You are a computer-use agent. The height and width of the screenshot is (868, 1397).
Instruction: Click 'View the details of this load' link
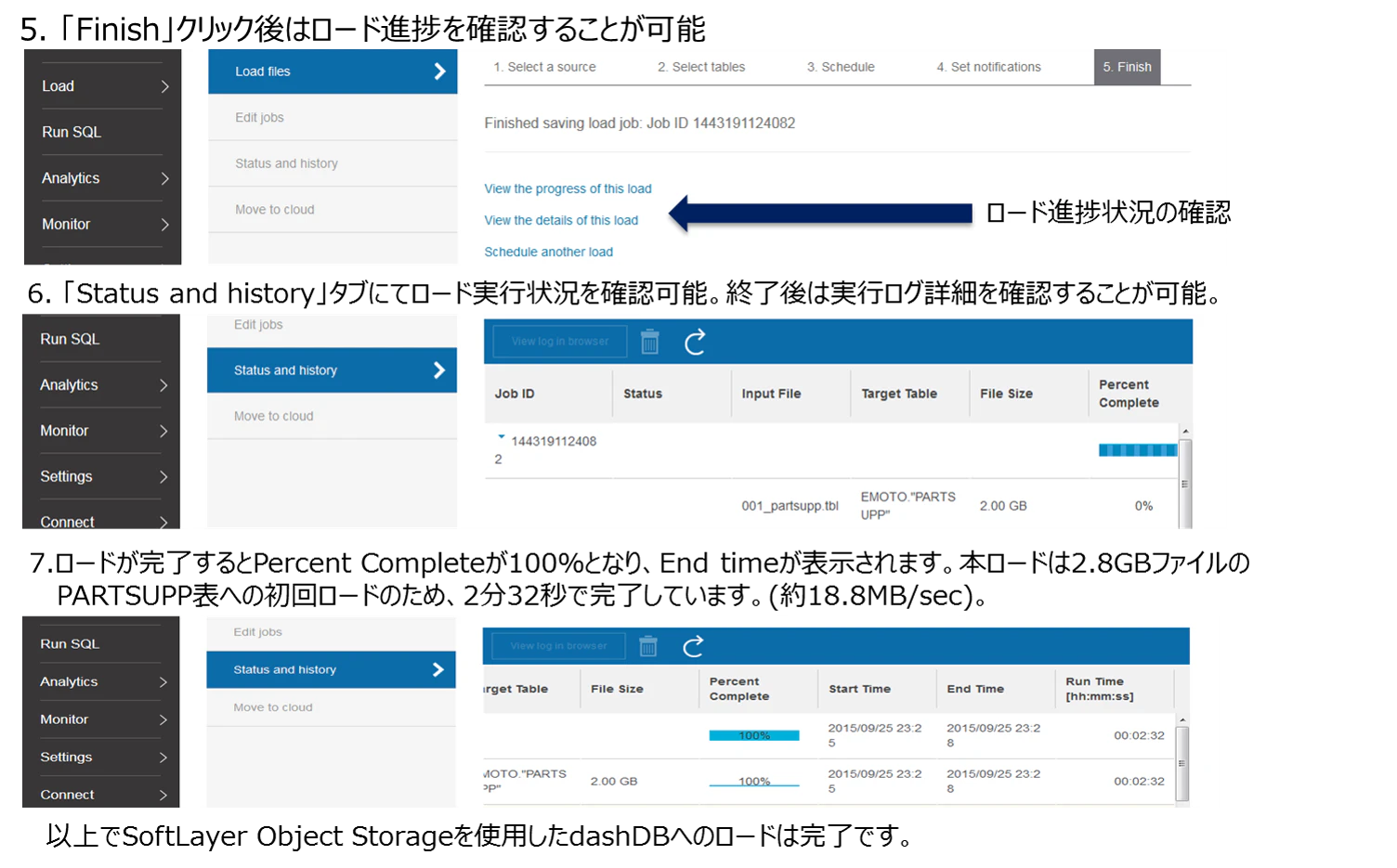tap(561, 220)
